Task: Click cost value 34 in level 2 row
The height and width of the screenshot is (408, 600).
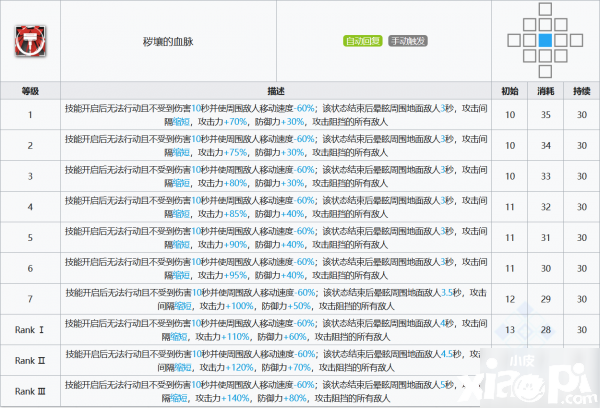Action: pyautogui.click(x=546, y=145)
